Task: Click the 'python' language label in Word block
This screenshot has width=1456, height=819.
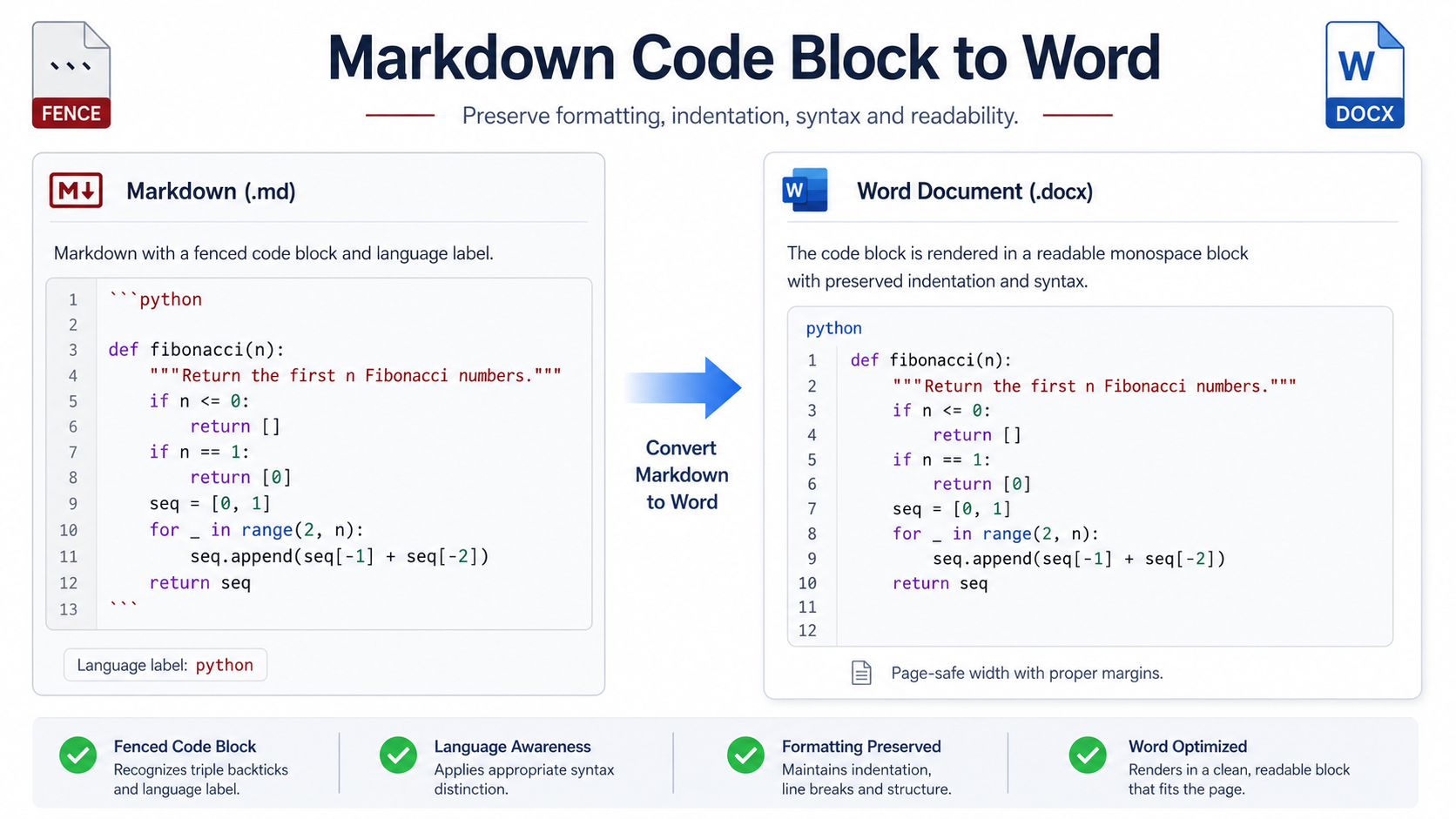Action: (833, 328)
